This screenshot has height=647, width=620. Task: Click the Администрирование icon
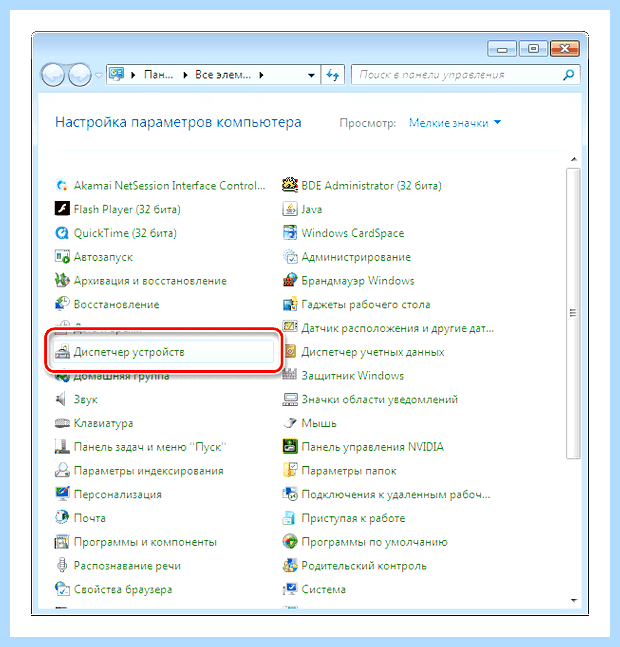pos(290,257)
